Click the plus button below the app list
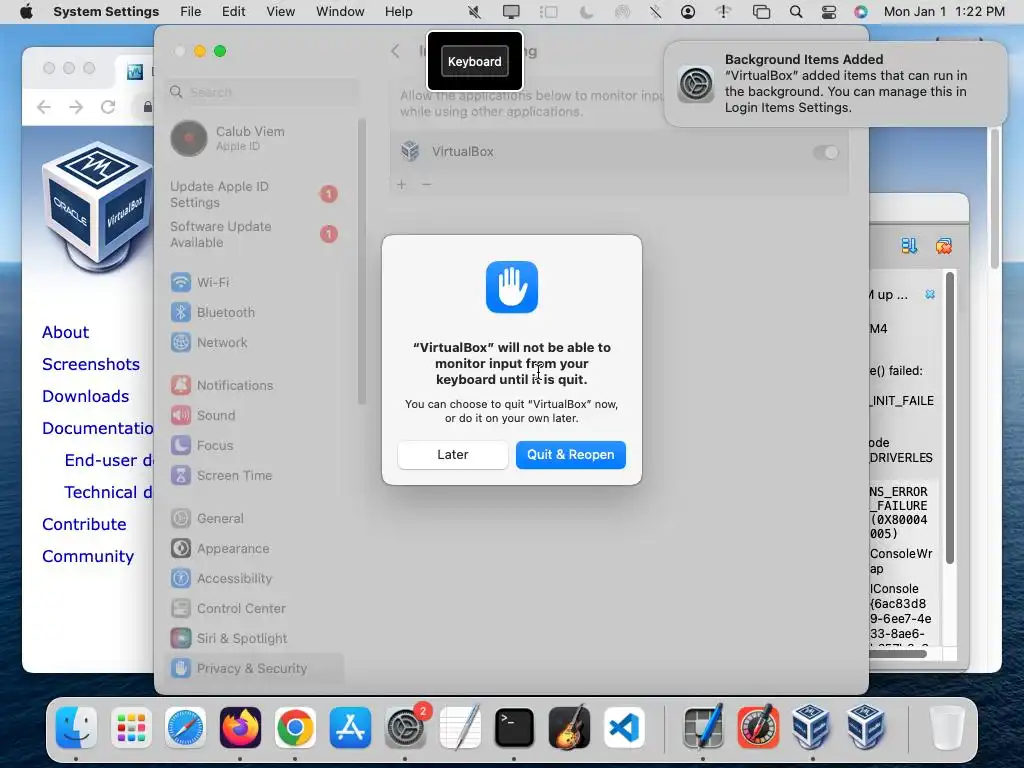This screenshot has width=1024, height=768. [x=402, y=185]
